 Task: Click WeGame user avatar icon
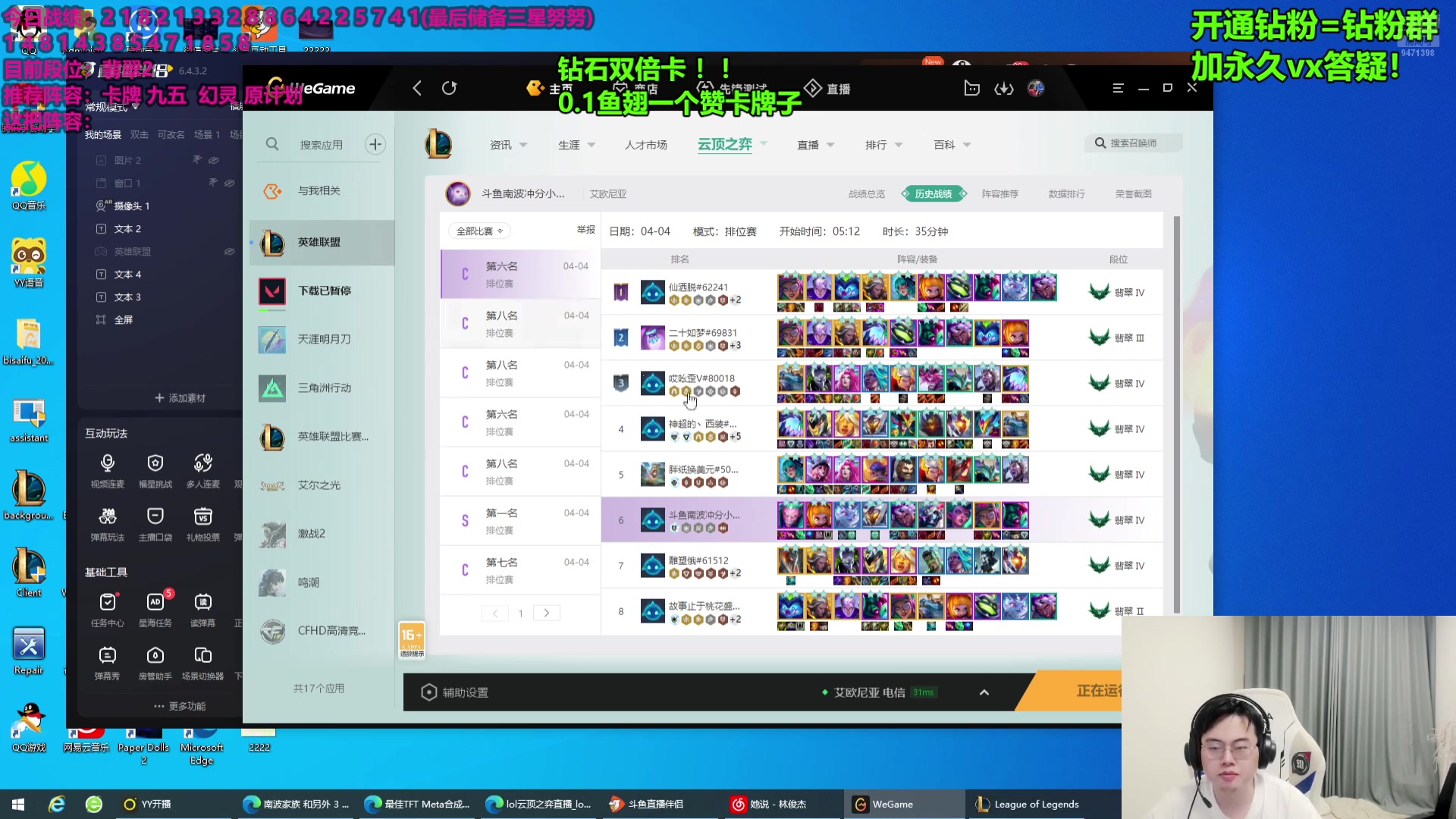(x=1036, y=88)
